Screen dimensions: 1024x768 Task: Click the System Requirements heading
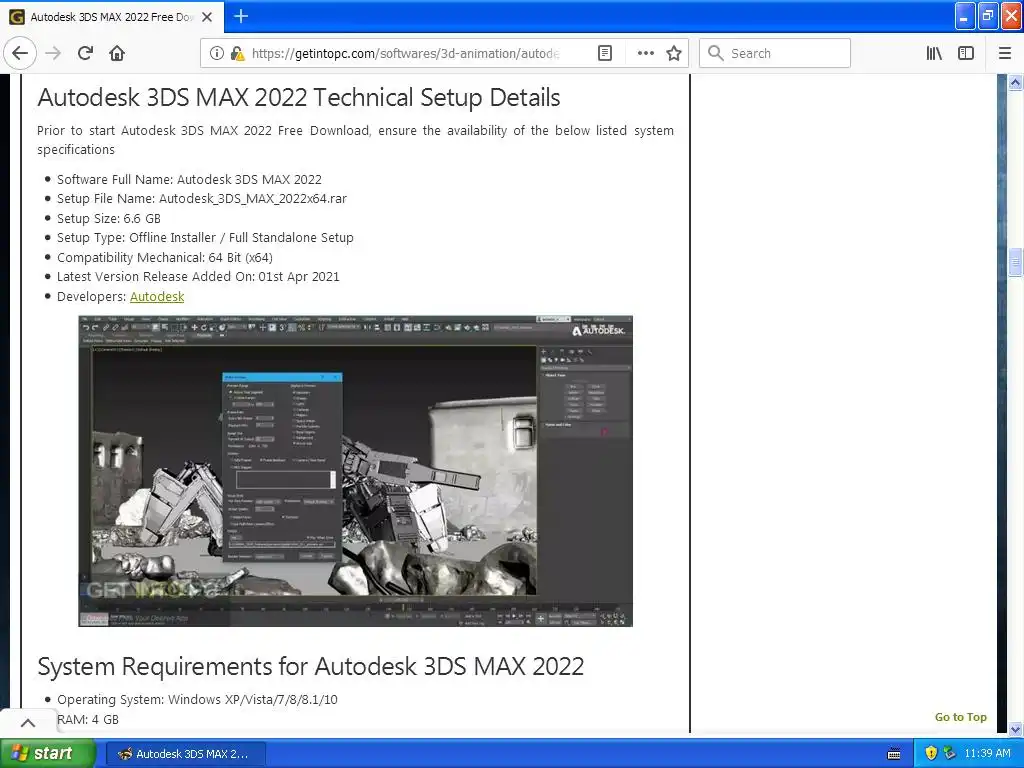pos(310,666)
